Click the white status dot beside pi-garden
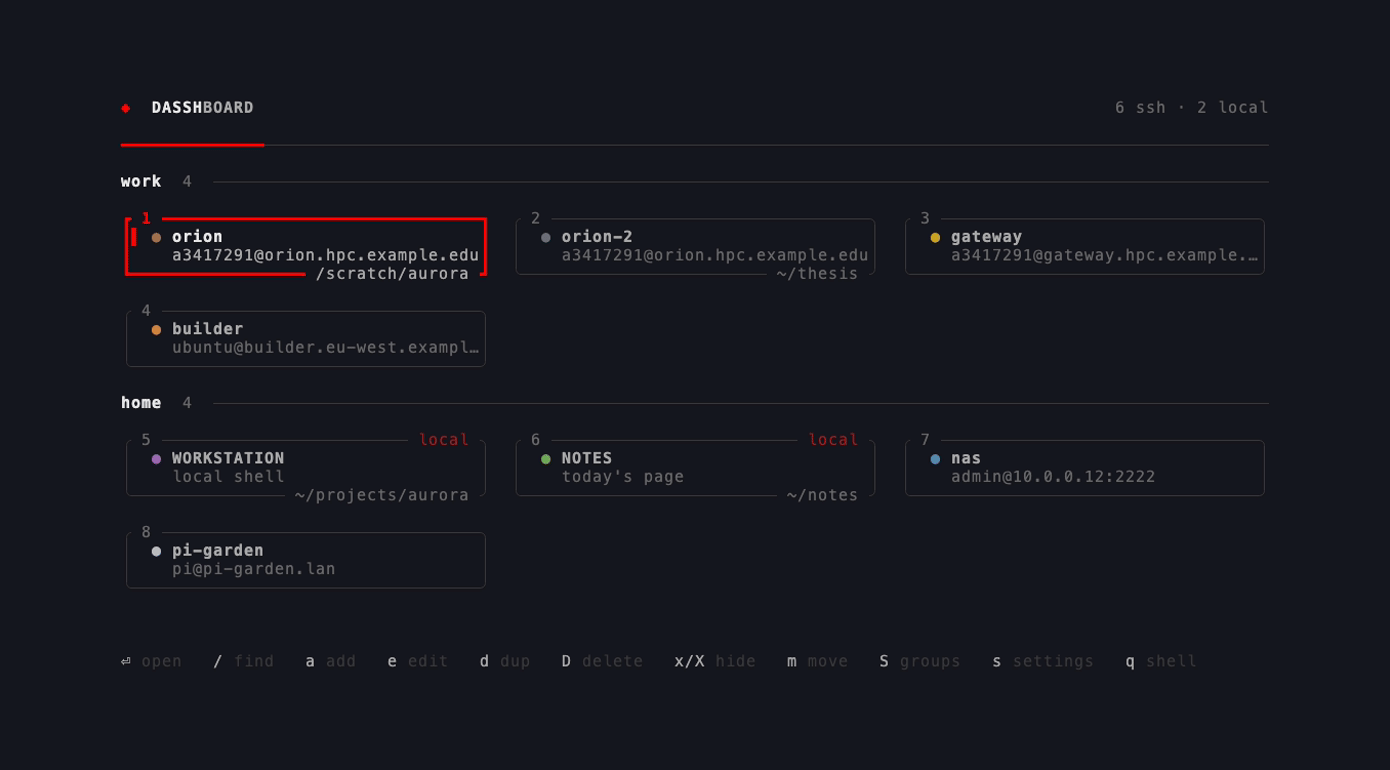 click(x=156, y=551)
